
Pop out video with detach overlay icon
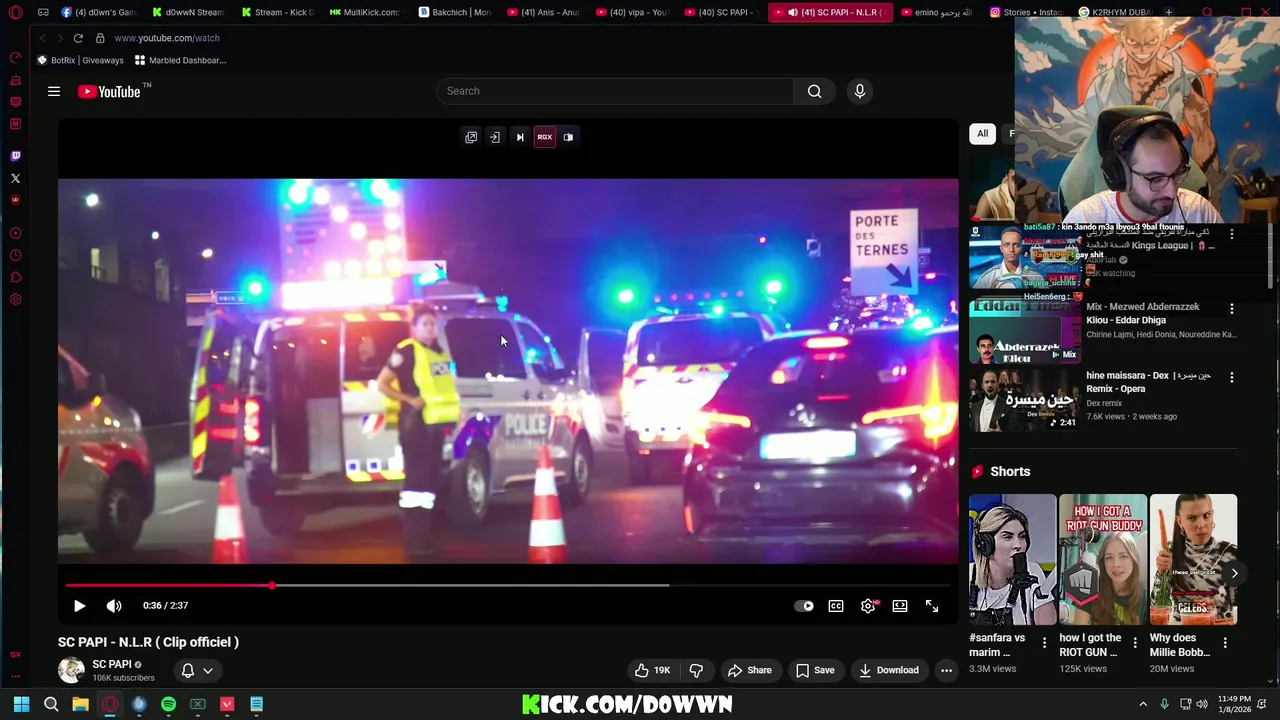(471, 137)
